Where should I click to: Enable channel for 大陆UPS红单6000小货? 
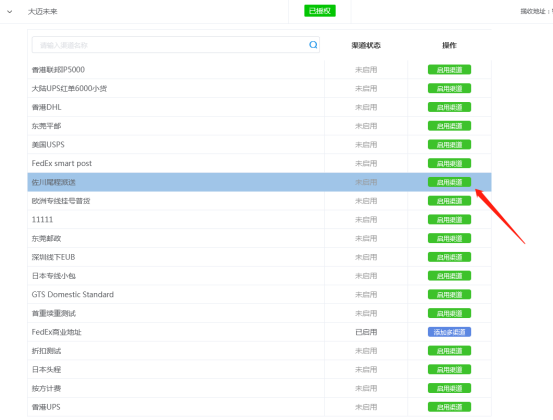[x=449, y=89]
